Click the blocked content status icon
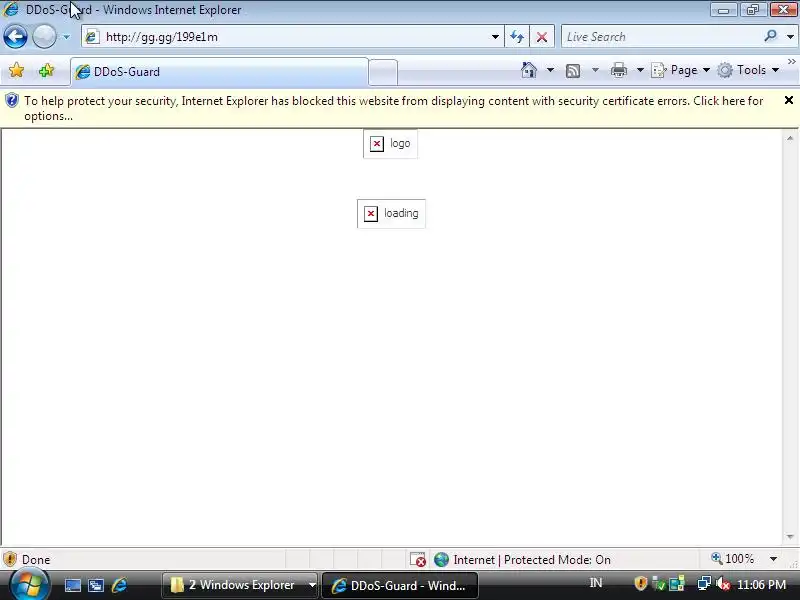This screenshot has width=800, height=600. (418, 560)
